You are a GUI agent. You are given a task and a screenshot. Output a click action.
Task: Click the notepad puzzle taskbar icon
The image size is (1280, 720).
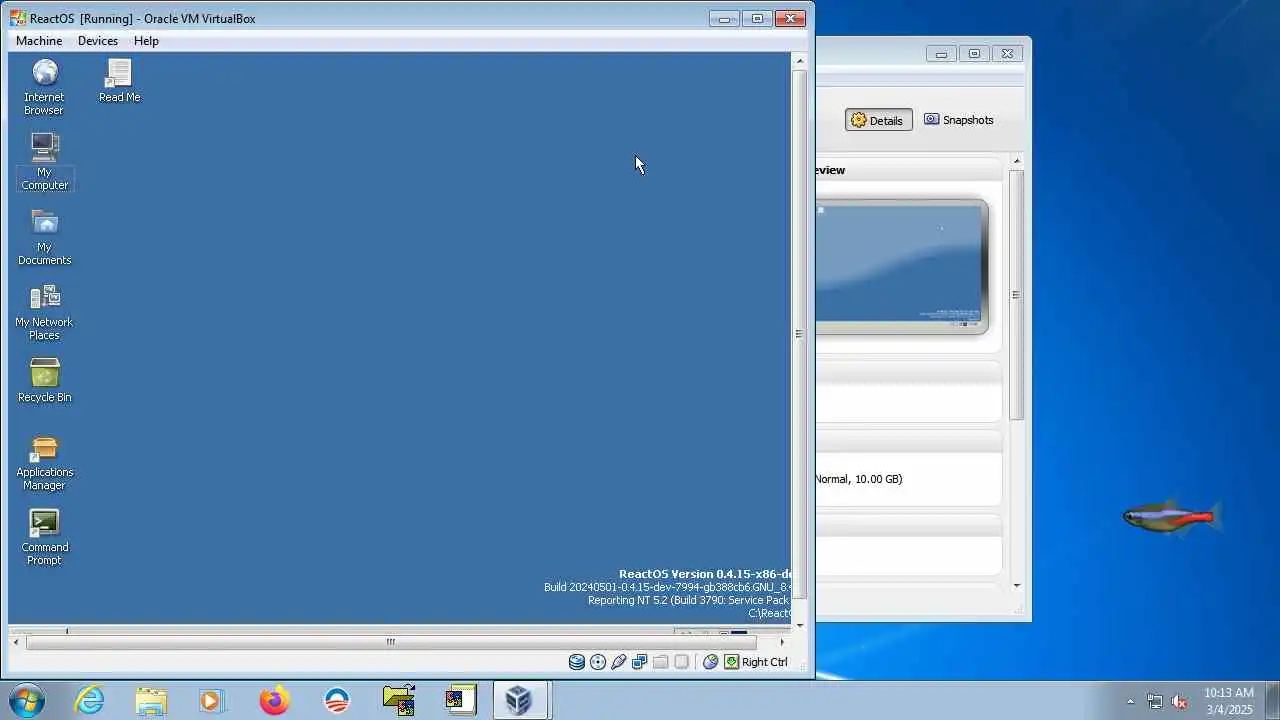[x=460, y=701]
